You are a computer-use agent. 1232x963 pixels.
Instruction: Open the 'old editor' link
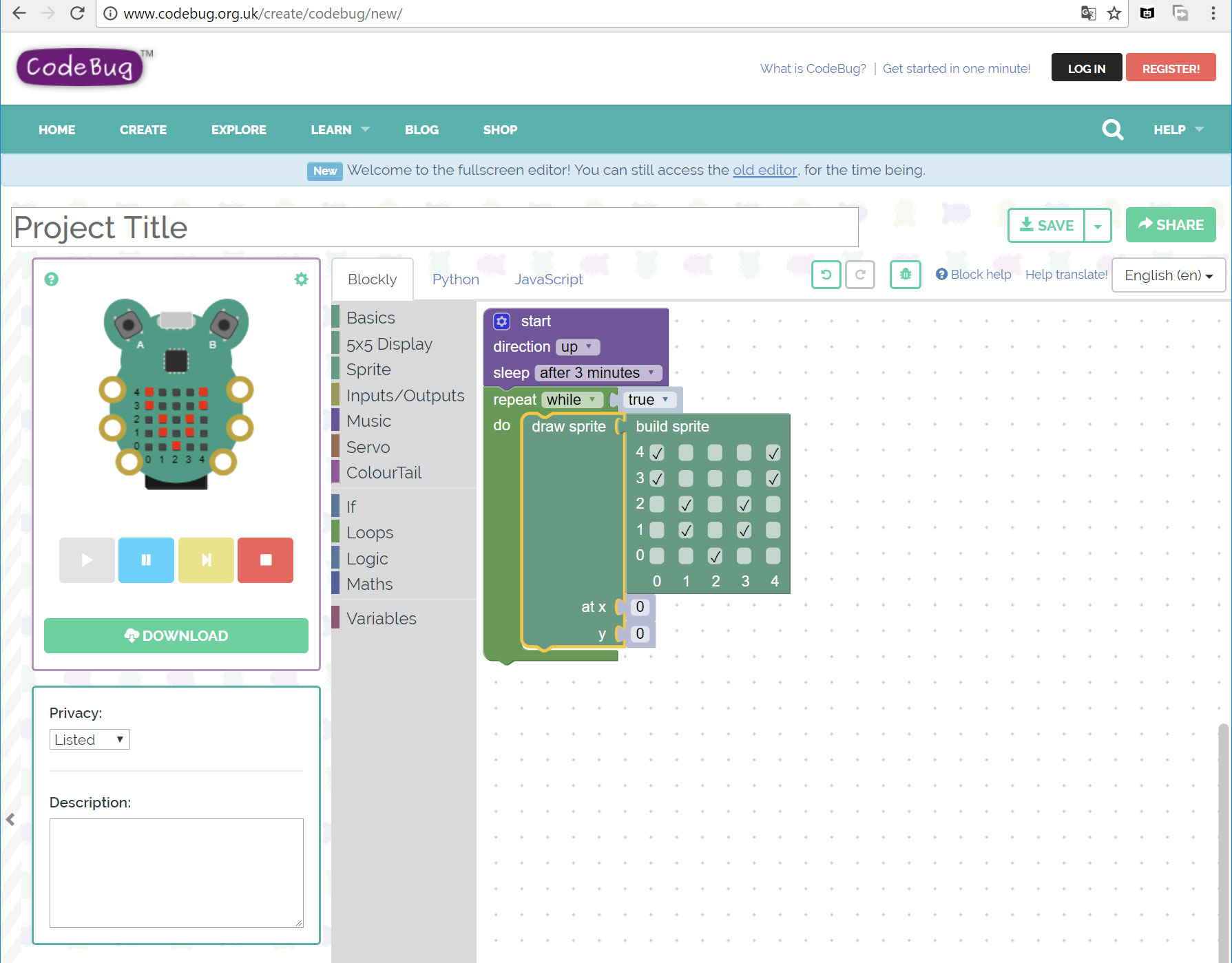(x=765, y=170)
